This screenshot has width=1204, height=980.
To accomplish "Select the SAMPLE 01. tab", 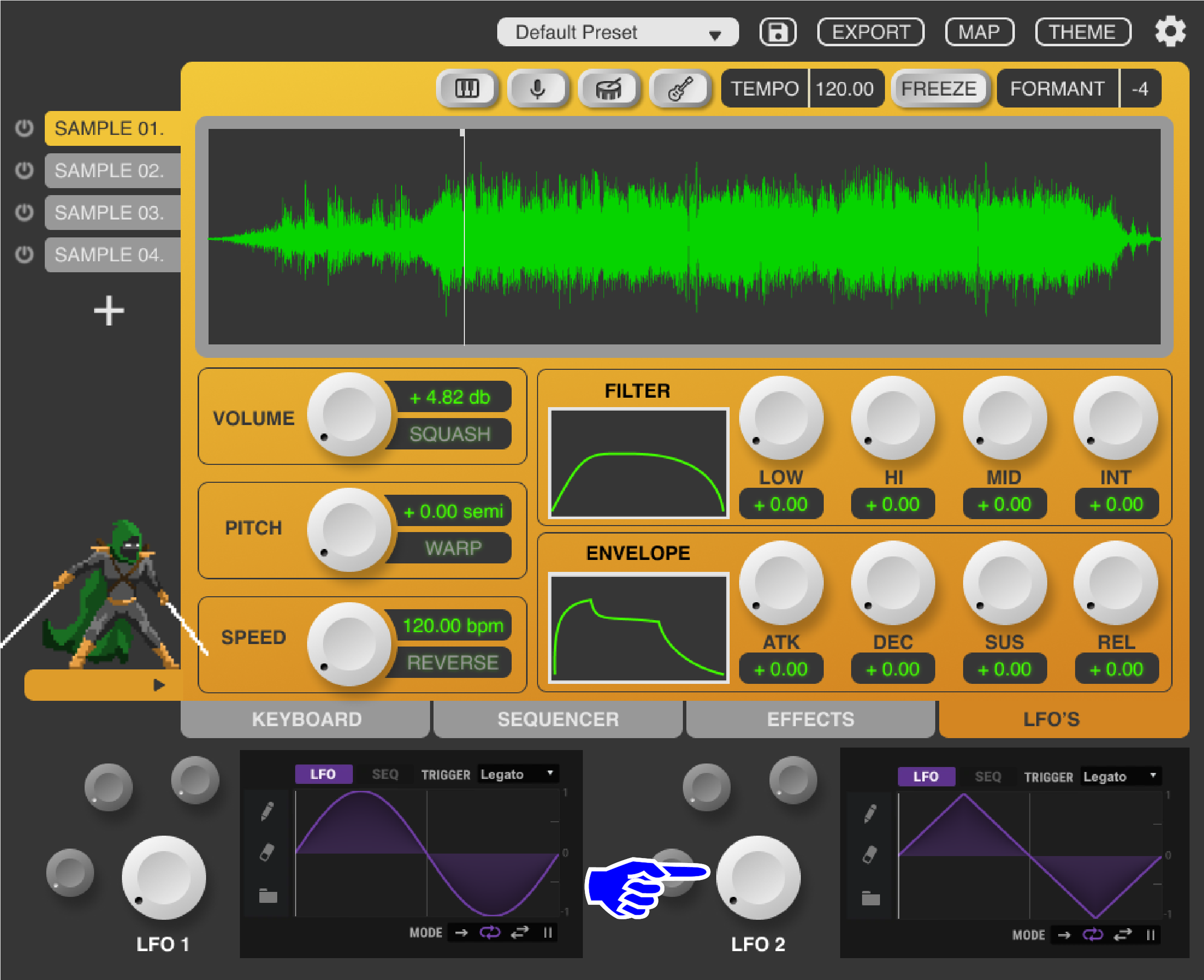I will (x=113, y=128).
